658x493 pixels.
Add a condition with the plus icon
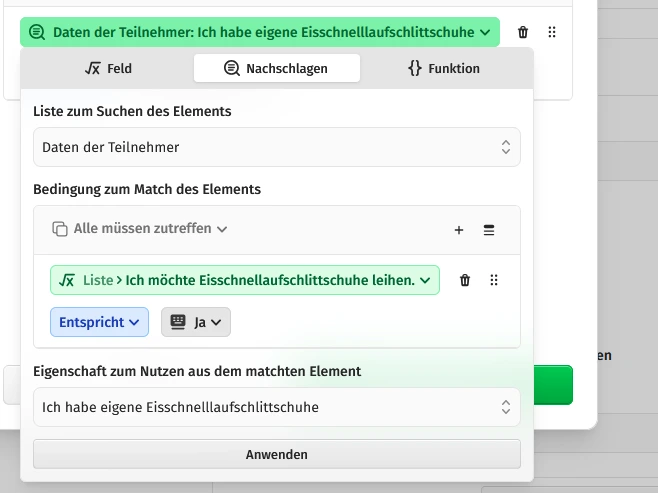coord(459,230)
